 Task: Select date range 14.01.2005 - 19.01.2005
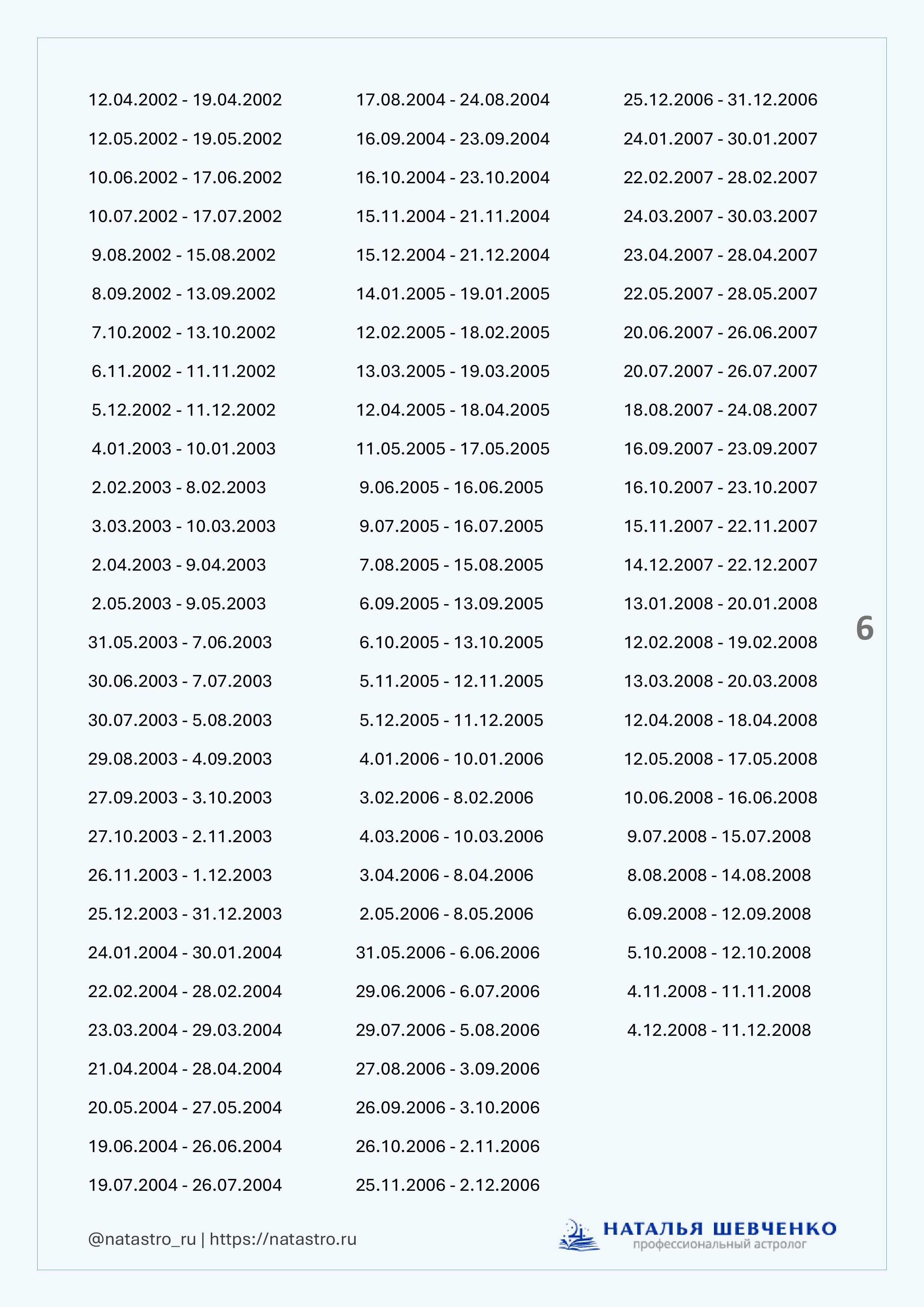click(453, 294)
